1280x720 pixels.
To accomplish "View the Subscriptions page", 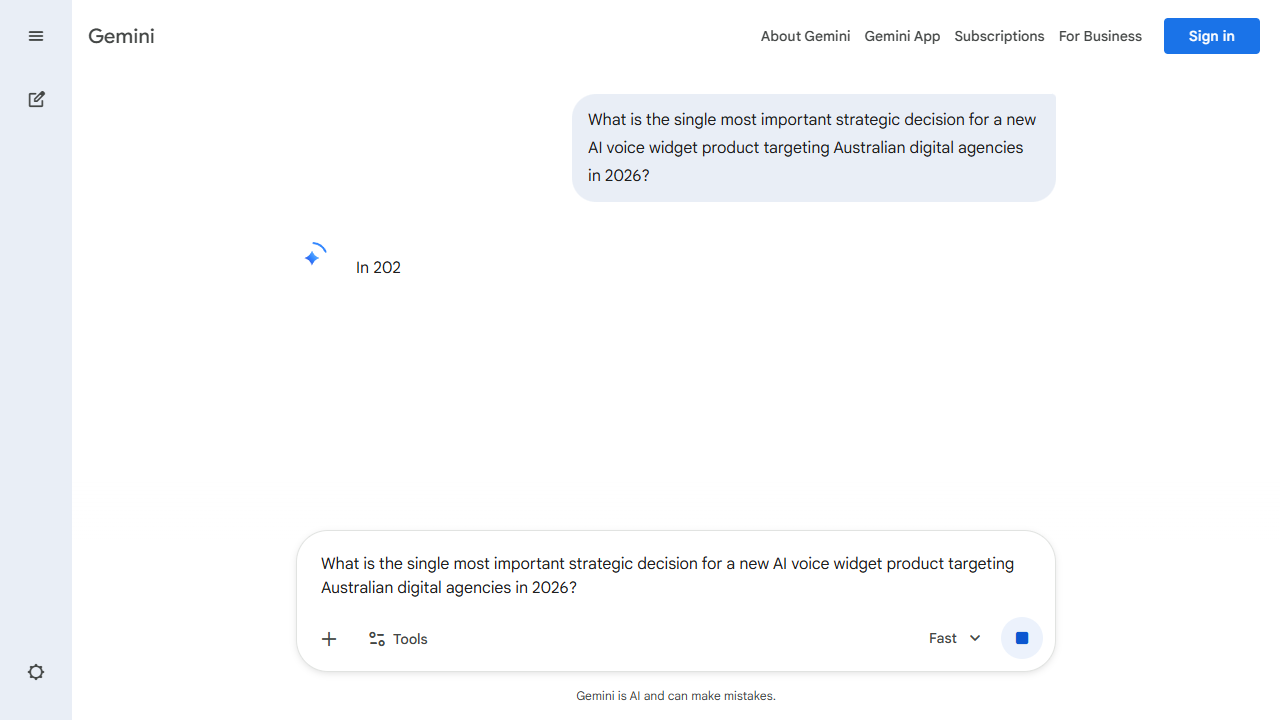I will pos(999,36).
